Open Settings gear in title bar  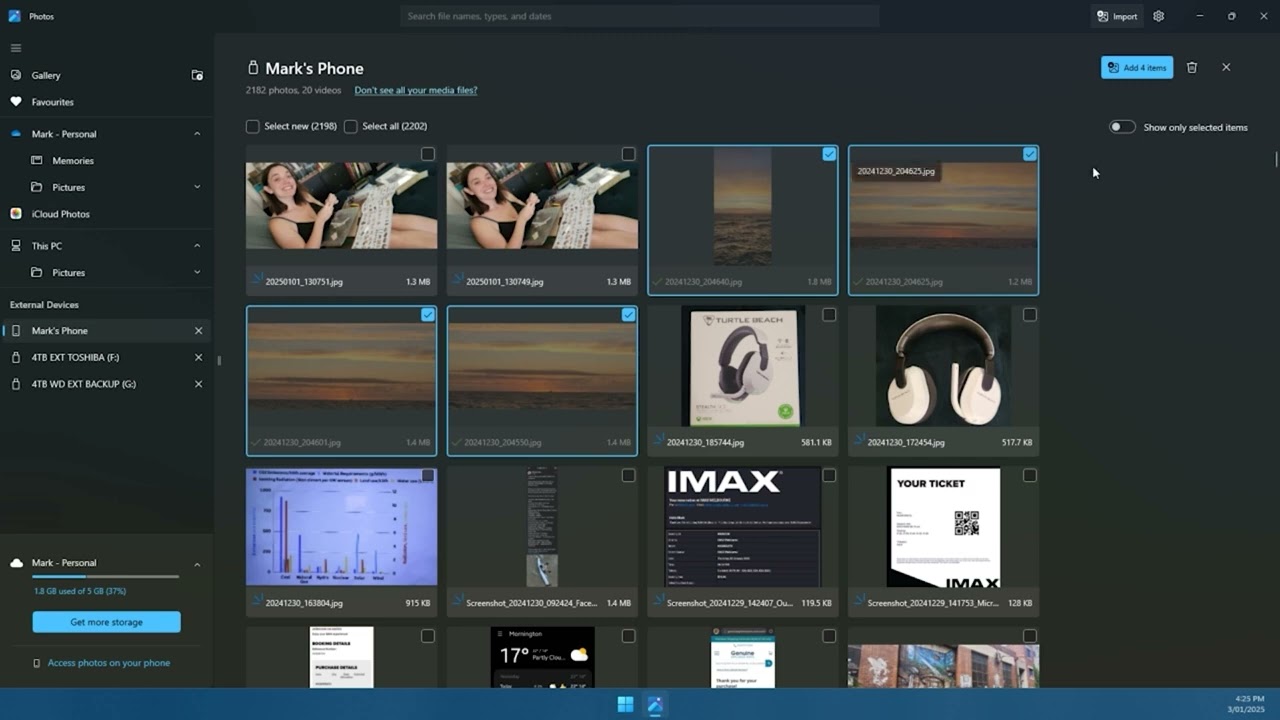pyautogui.click(x=1158, y=16)
